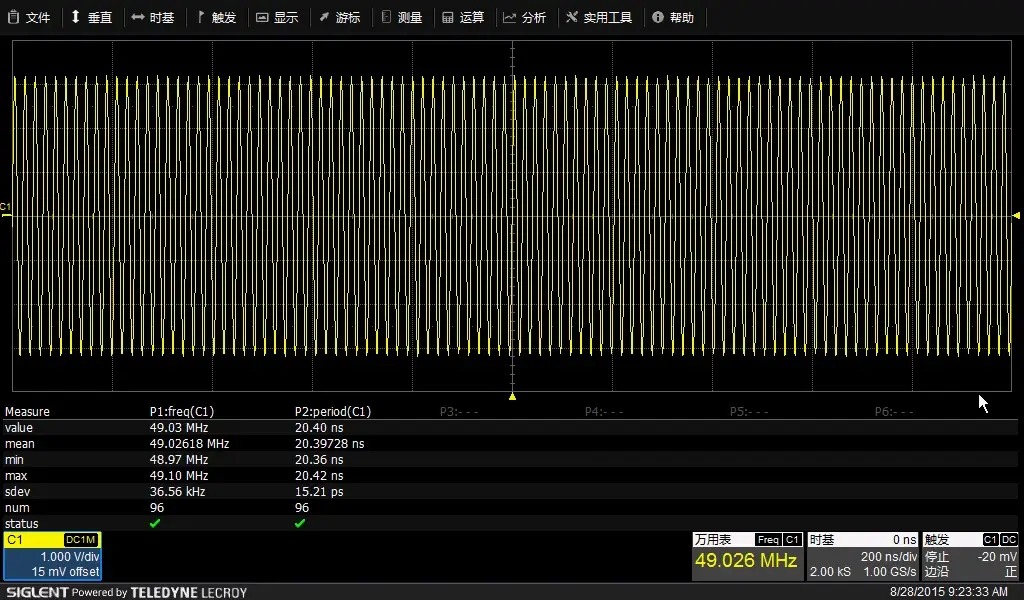1024x600 pixels.
Task: Click the 49.026 MHz multimeter readout
Action: pyautogui.click(x=747, y=561)
